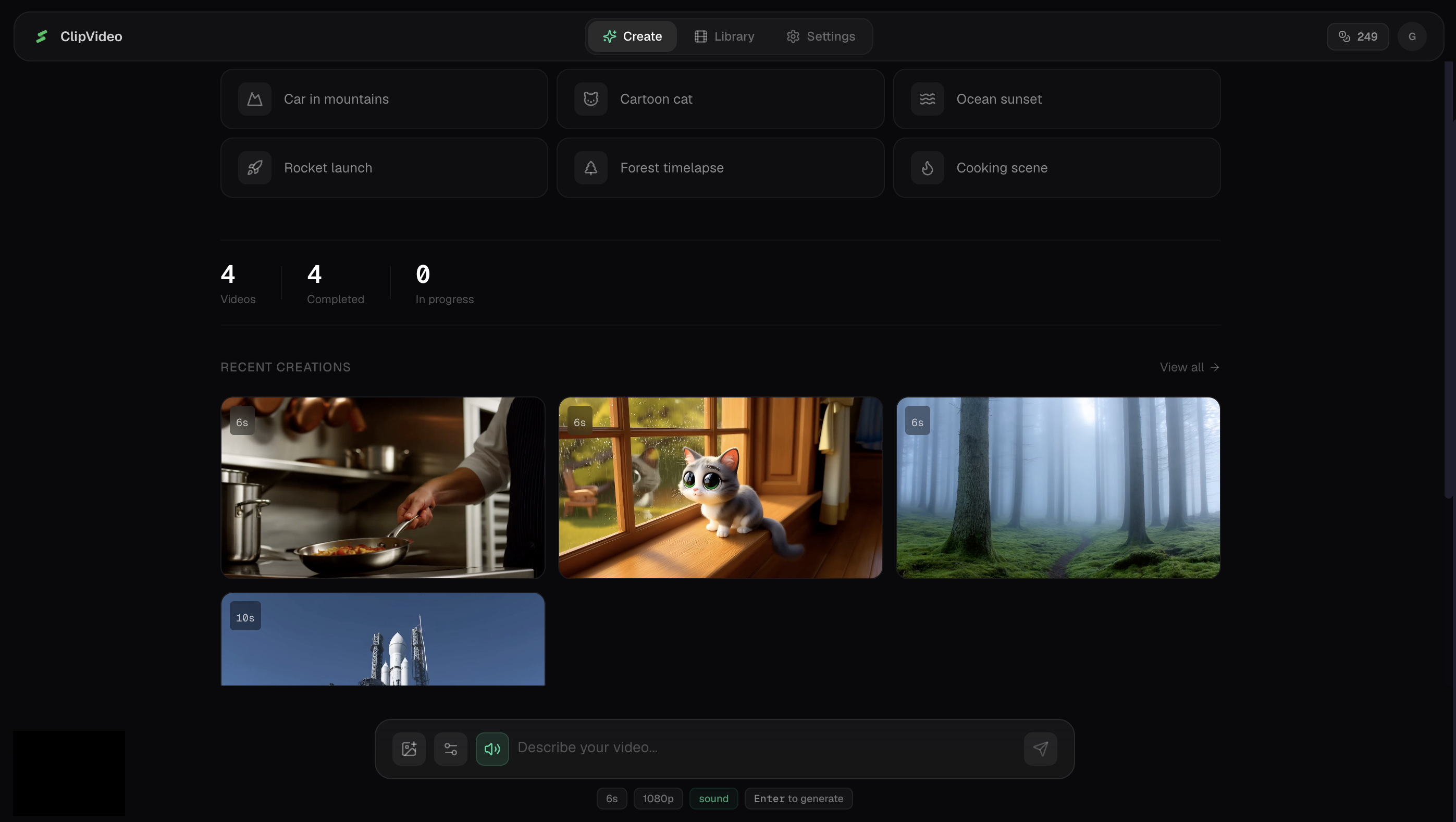Switch to the Library tab
Viewport: 1456px width, 822px height.
point(724,36)
